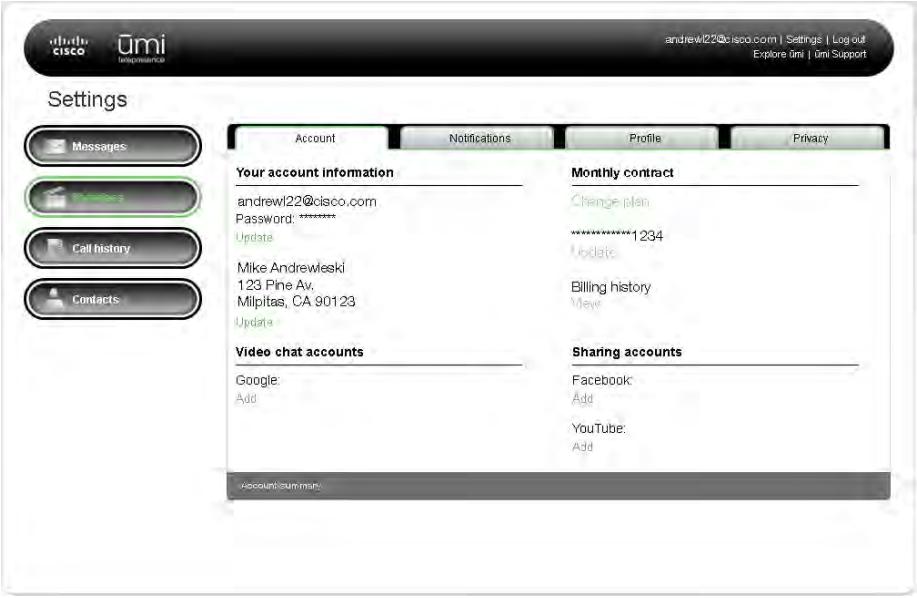
Task: Click the Milpitas, CA 90123 line
Action: click(x=296, y=302)
